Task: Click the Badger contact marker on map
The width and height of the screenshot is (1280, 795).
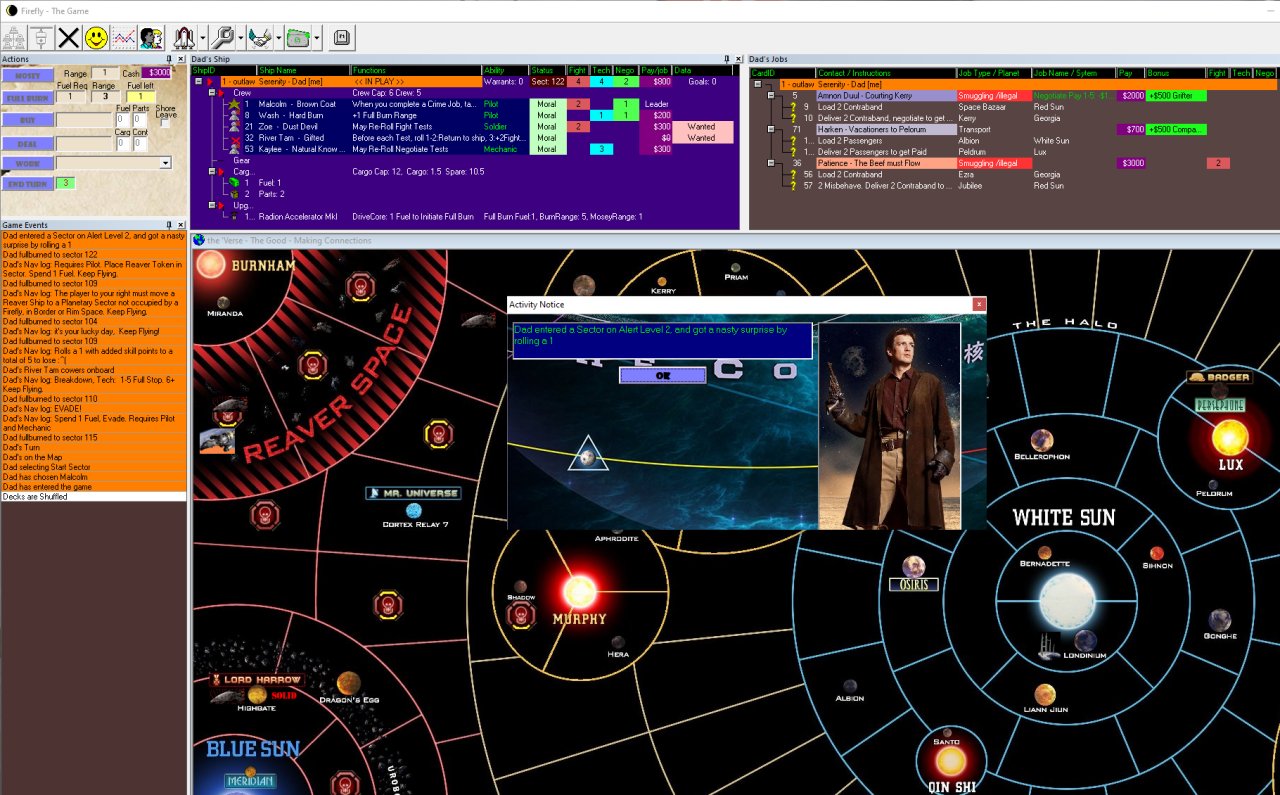Action: click(1219, 377)
